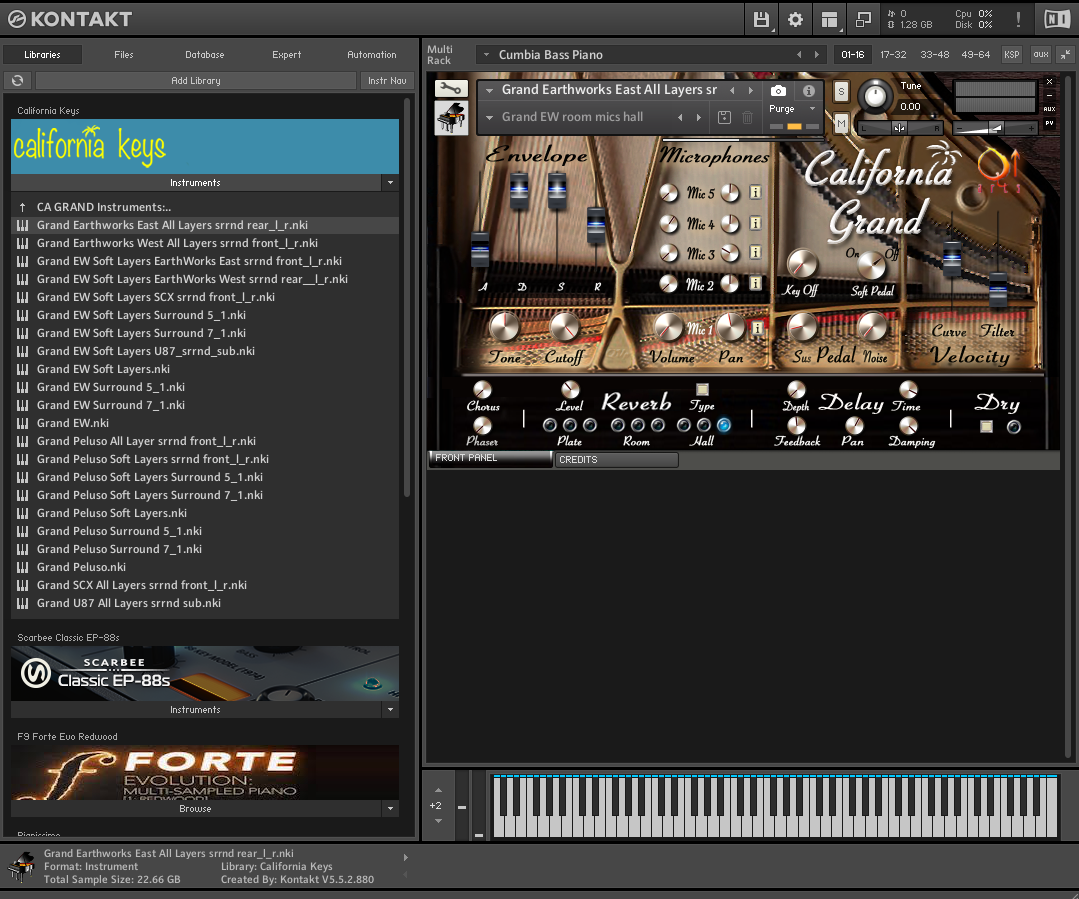Load previous snapshot arrow

click(x=680, y=117)
